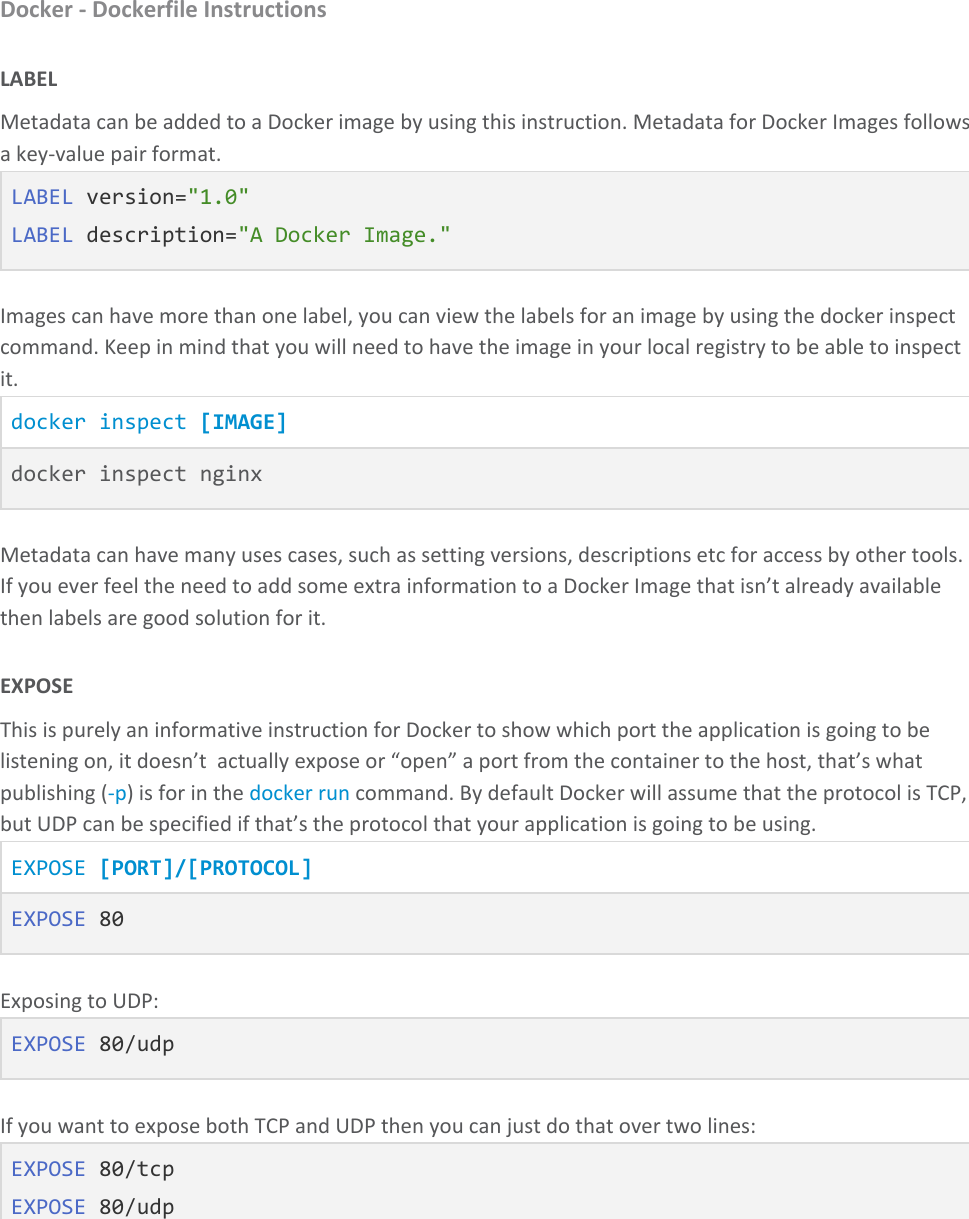Click the 'EXPOSE 80/tcp' code line
This screenshot has width=969, height=1219.
[x=93, y=1169]
